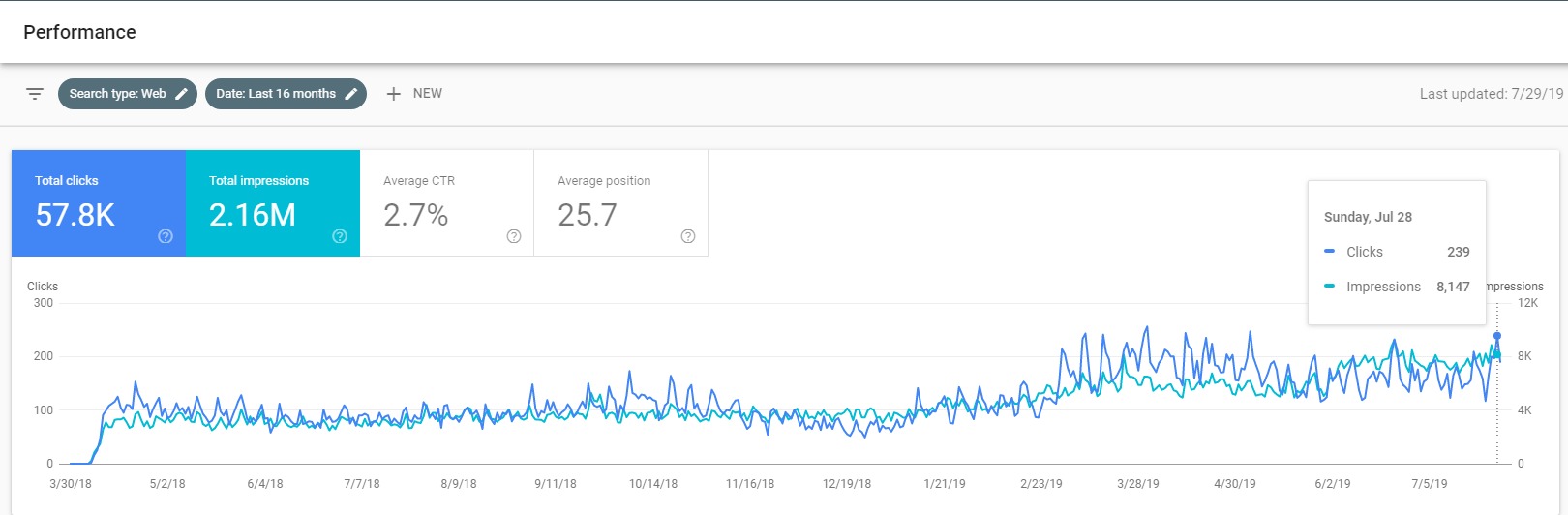Open help icon on Total clicks card
This screenshot has height=515, width=1568.
[x=166, y=236]
